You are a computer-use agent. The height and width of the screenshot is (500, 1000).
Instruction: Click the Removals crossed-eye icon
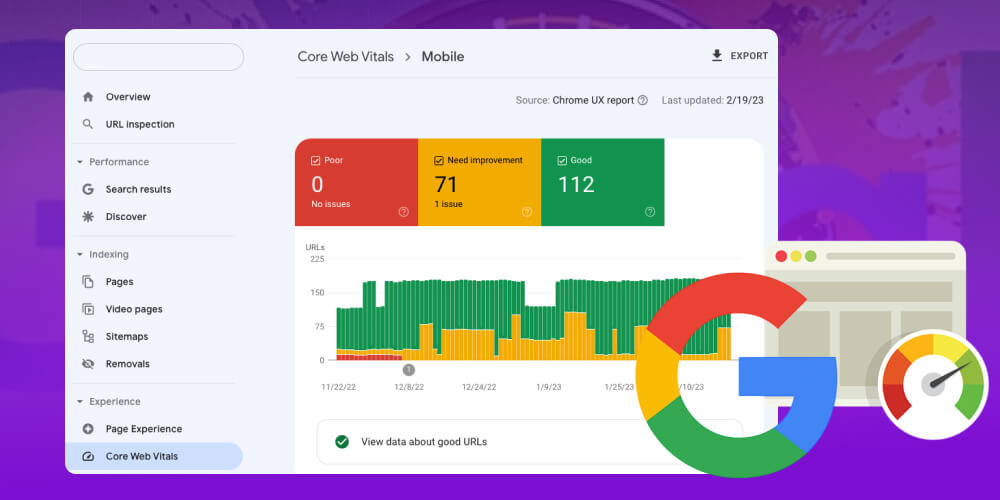[x=88, y=364]
